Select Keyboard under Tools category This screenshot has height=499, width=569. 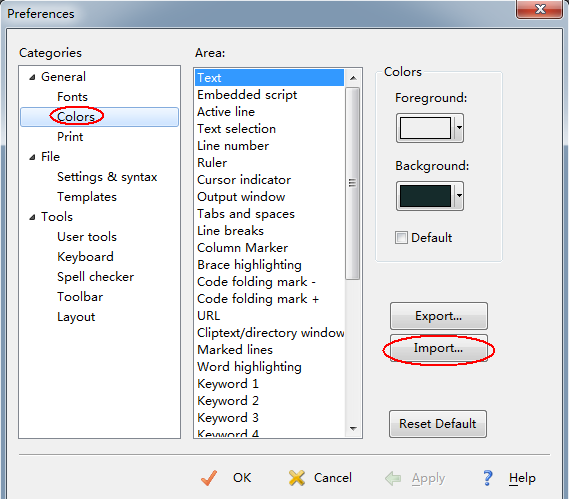click(x=85, y=257)
